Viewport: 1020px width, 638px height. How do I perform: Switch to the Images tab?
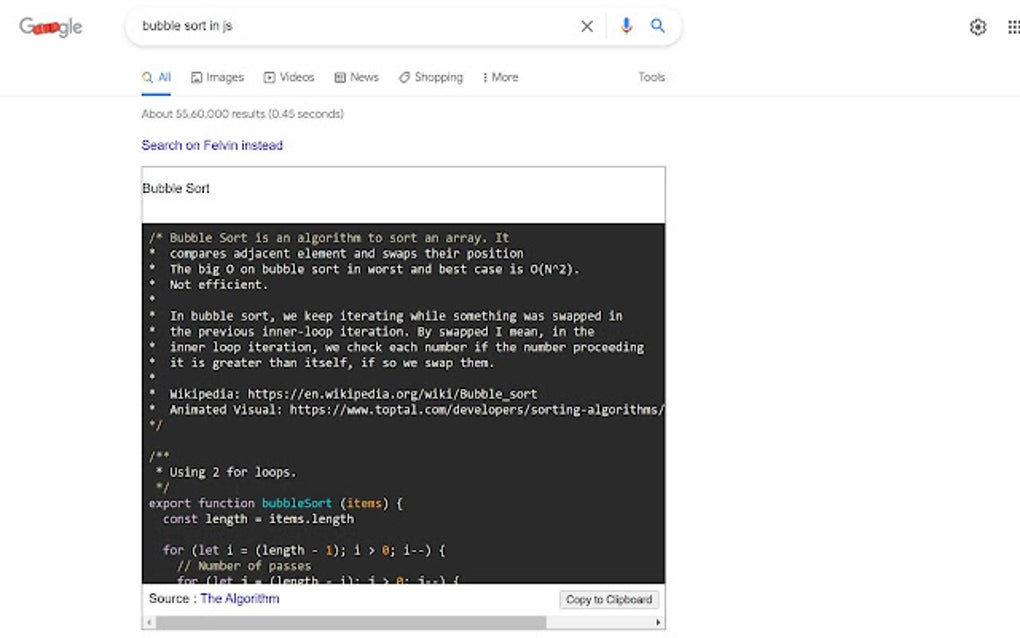(x=217, y=77)
